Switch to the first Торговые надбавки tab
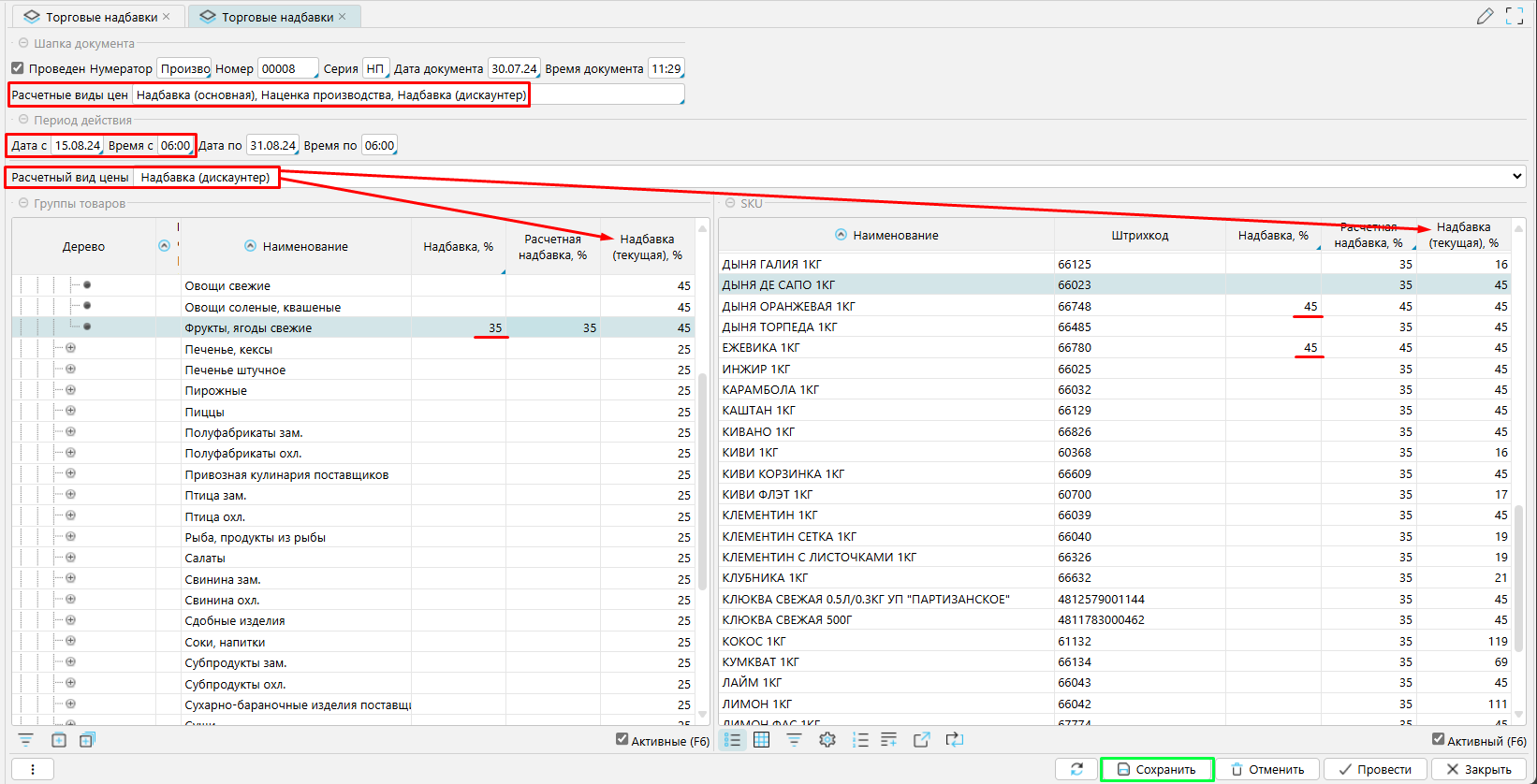1537x784 pixels. point(92,17)
